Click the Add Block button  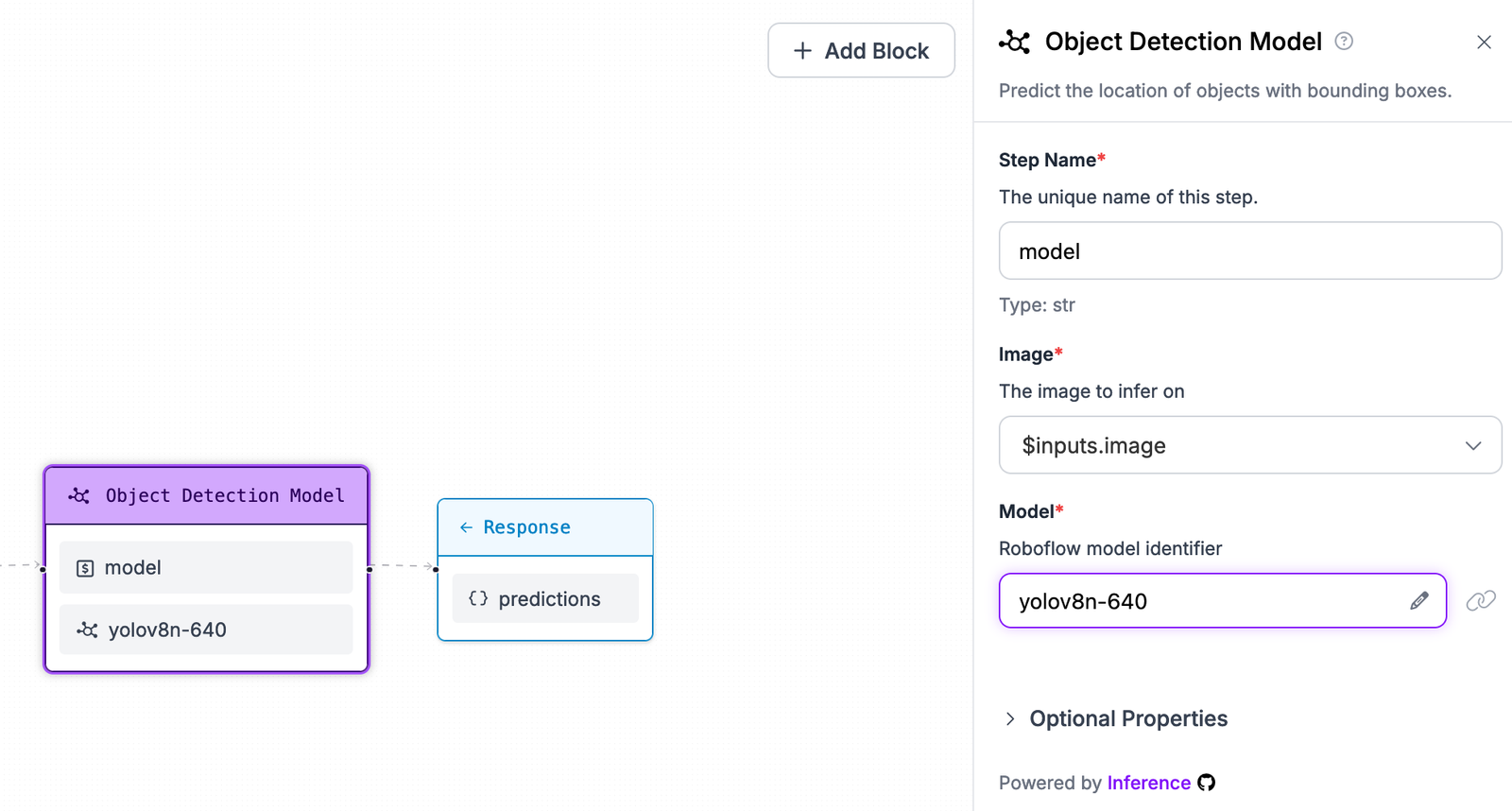pos(861,50)
